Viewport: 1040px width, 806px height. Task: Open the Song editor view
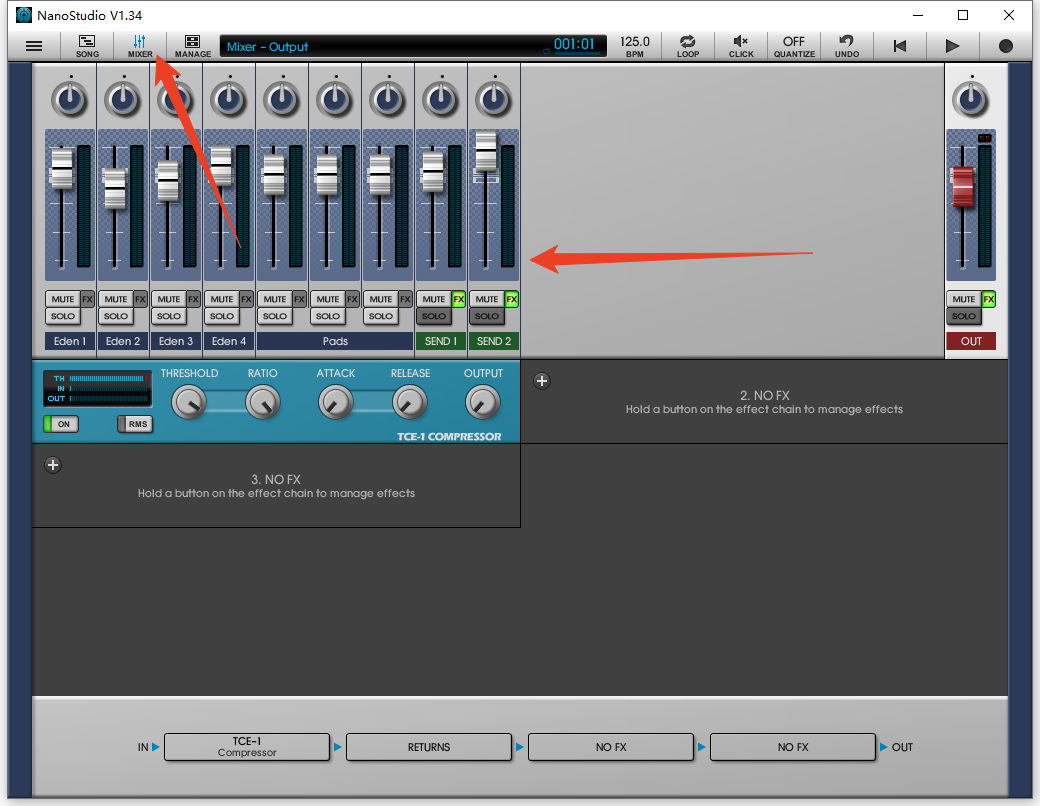(x=87, y=46)
